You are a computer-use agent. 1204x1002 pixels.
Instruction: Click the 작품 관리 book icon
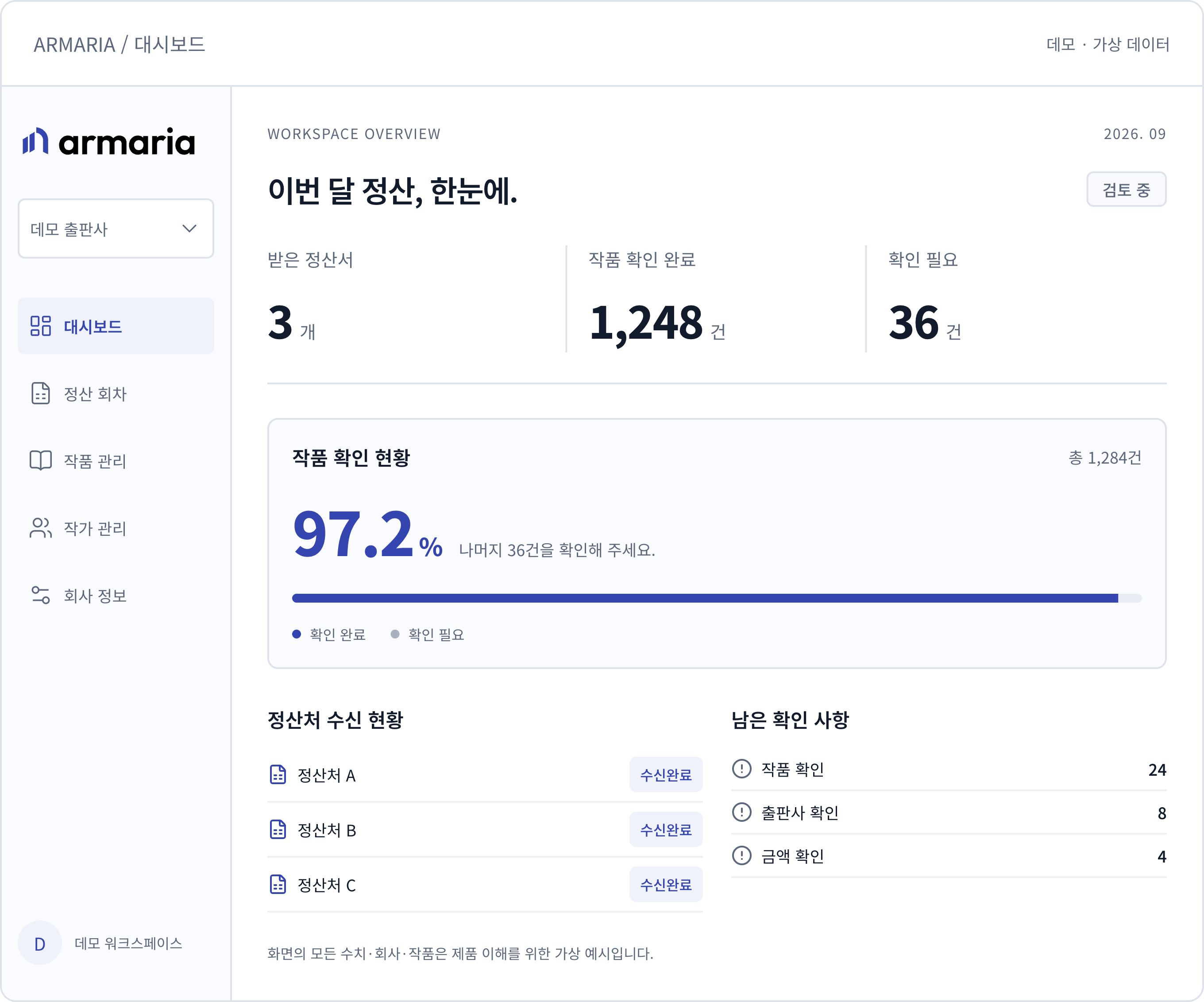click(x=41, y=460)
